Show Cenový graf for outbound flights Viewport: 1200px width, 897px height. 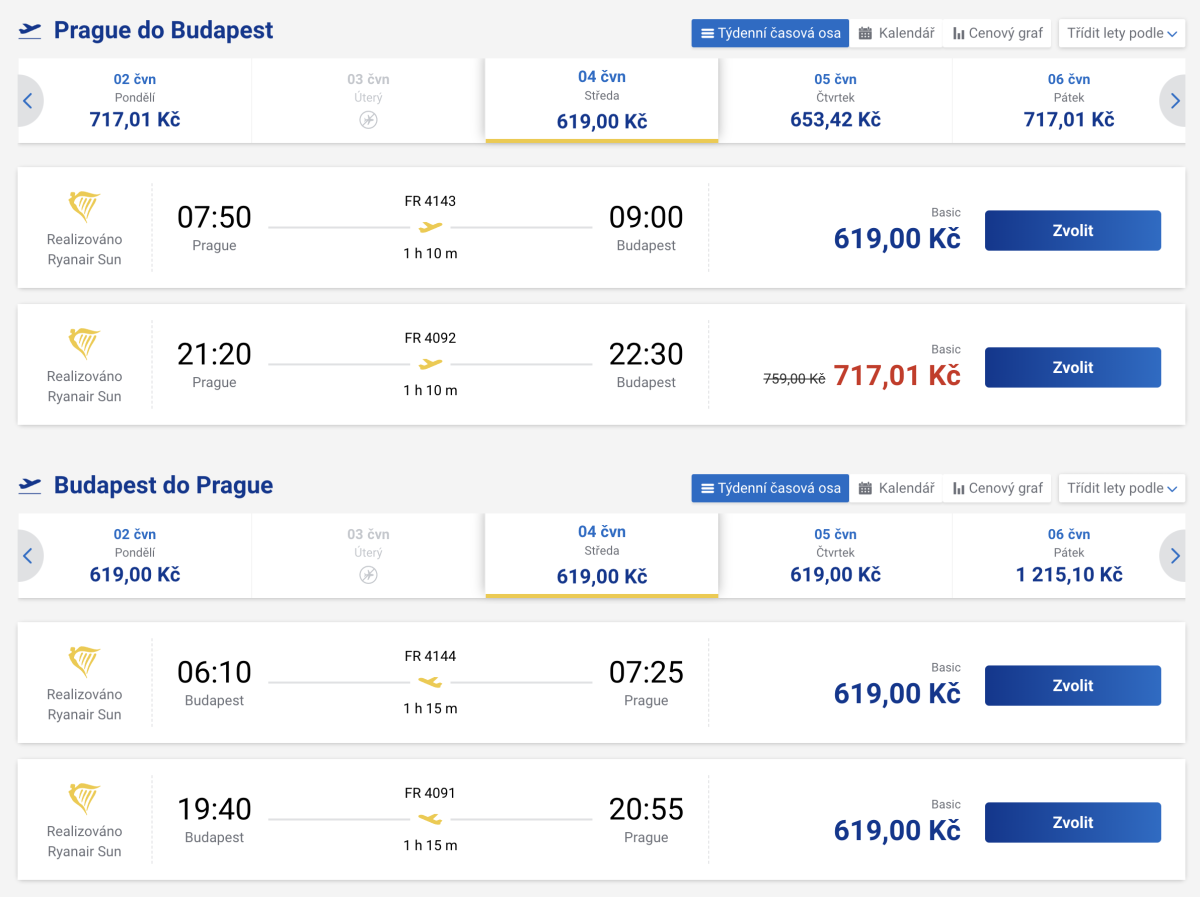click(997, 33)
